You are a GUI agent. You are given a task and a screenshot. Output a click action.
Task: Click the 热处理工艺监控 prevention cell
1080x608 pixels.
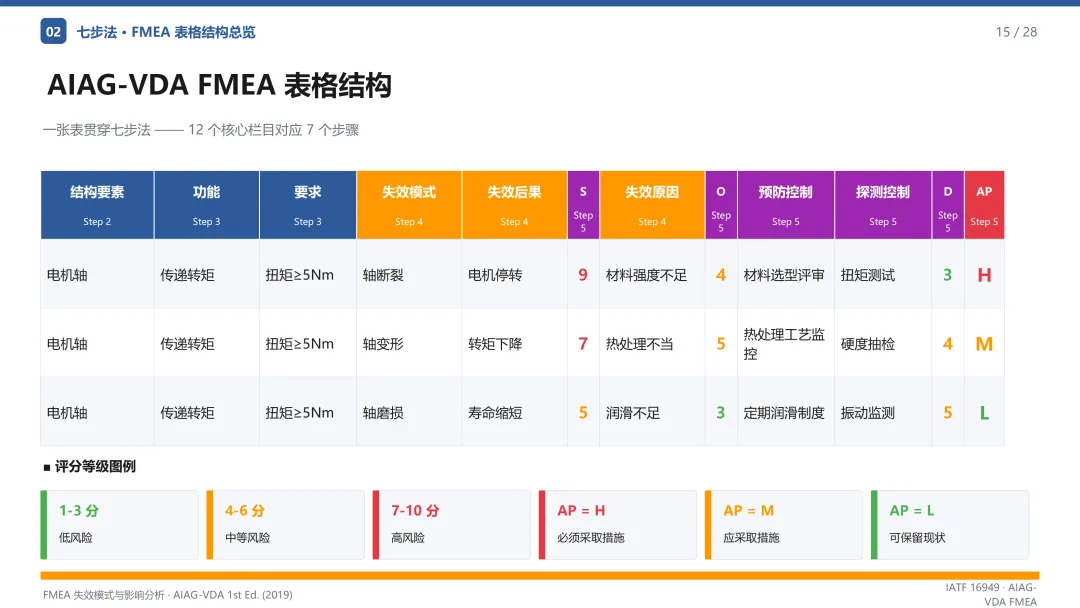[784, 344]
